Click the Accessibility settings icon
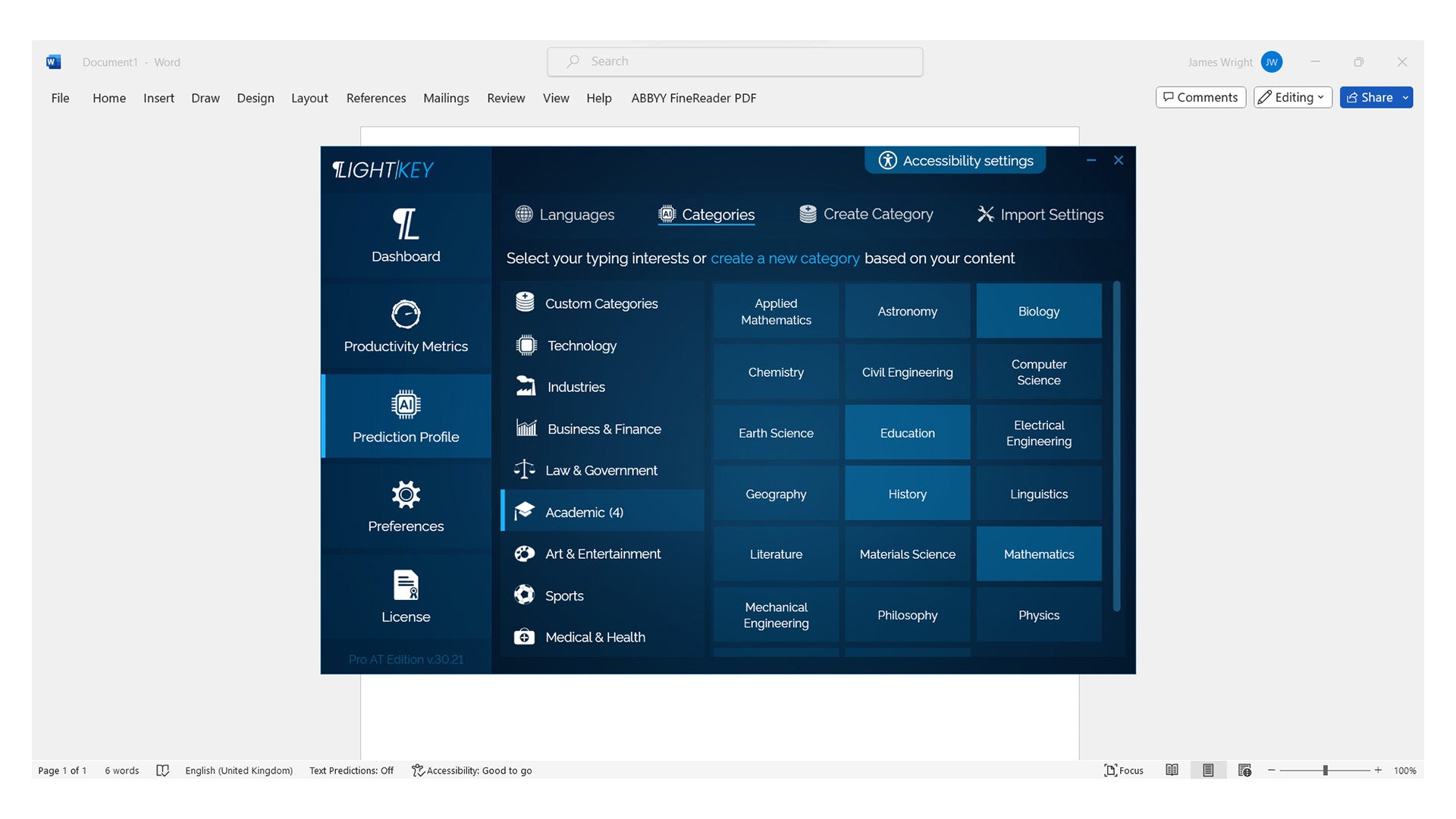The height and width of the screenshot is (819, 1456). click(887, 161)
